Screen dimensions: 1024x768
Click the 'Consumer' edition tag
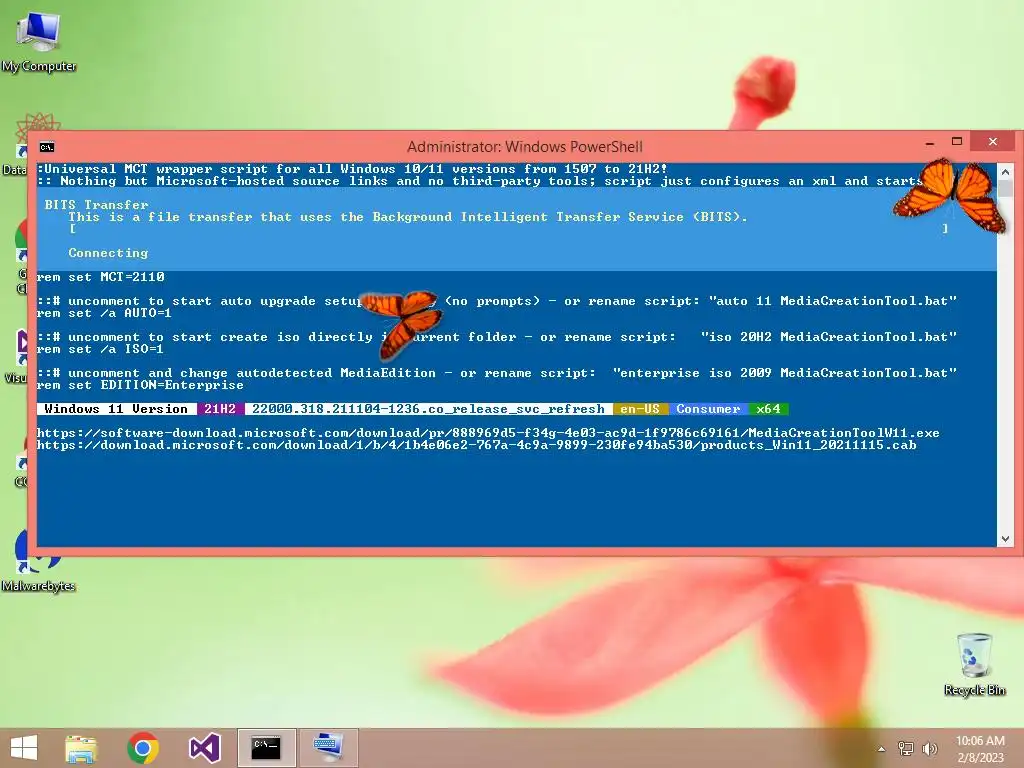[708, 409]
